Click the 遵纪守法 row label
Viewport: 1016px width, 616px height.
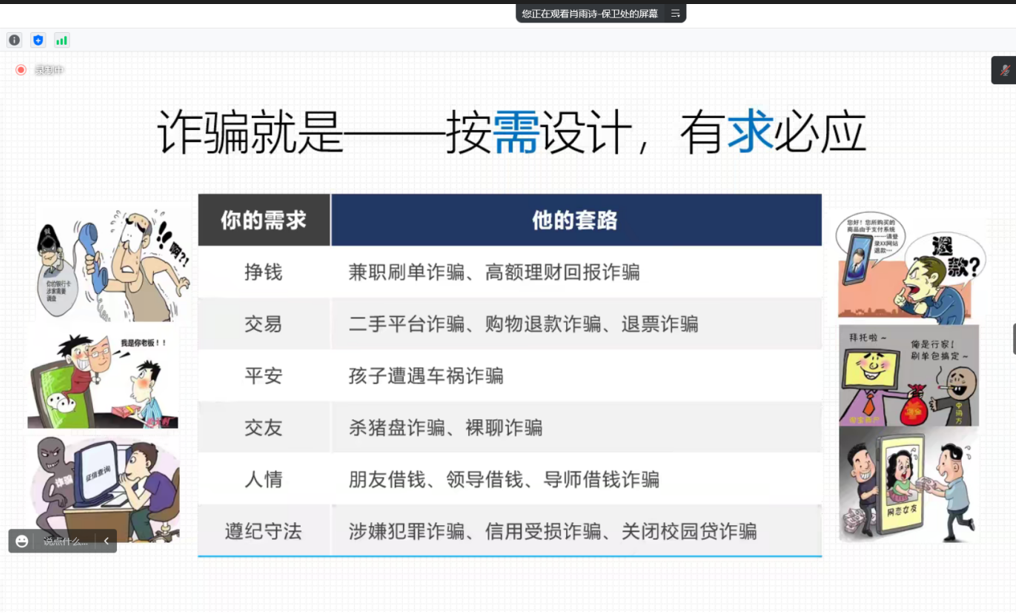(x=264, y=532)
